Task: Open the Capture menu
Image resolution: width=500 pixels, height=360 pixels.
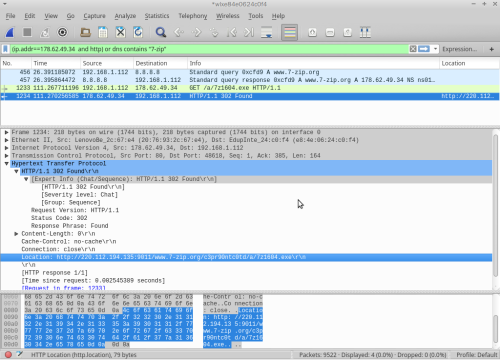Action: point(94,16)
